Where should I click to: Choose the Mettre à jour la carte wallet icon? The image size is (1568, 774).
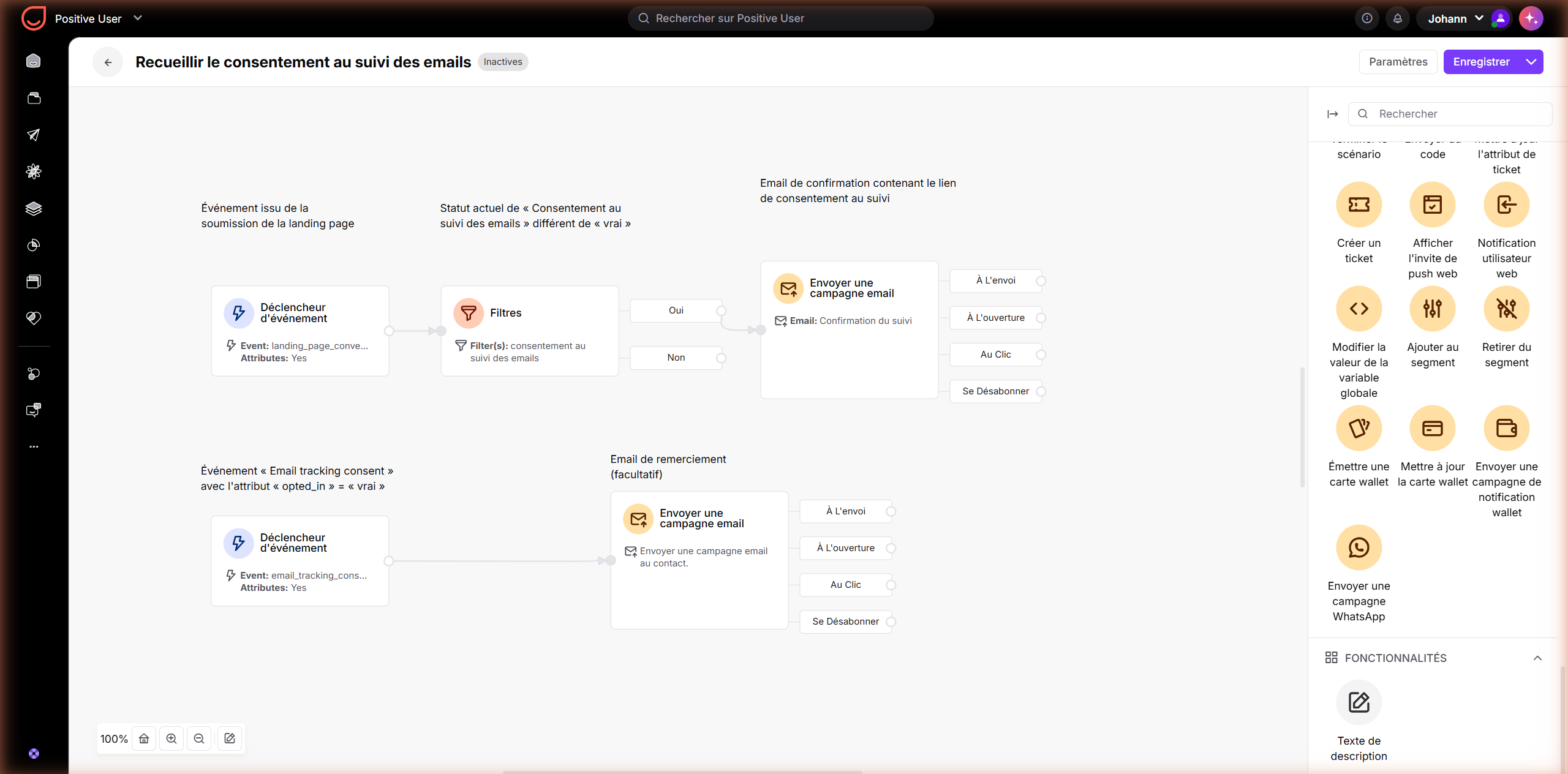click(1432, 428)
